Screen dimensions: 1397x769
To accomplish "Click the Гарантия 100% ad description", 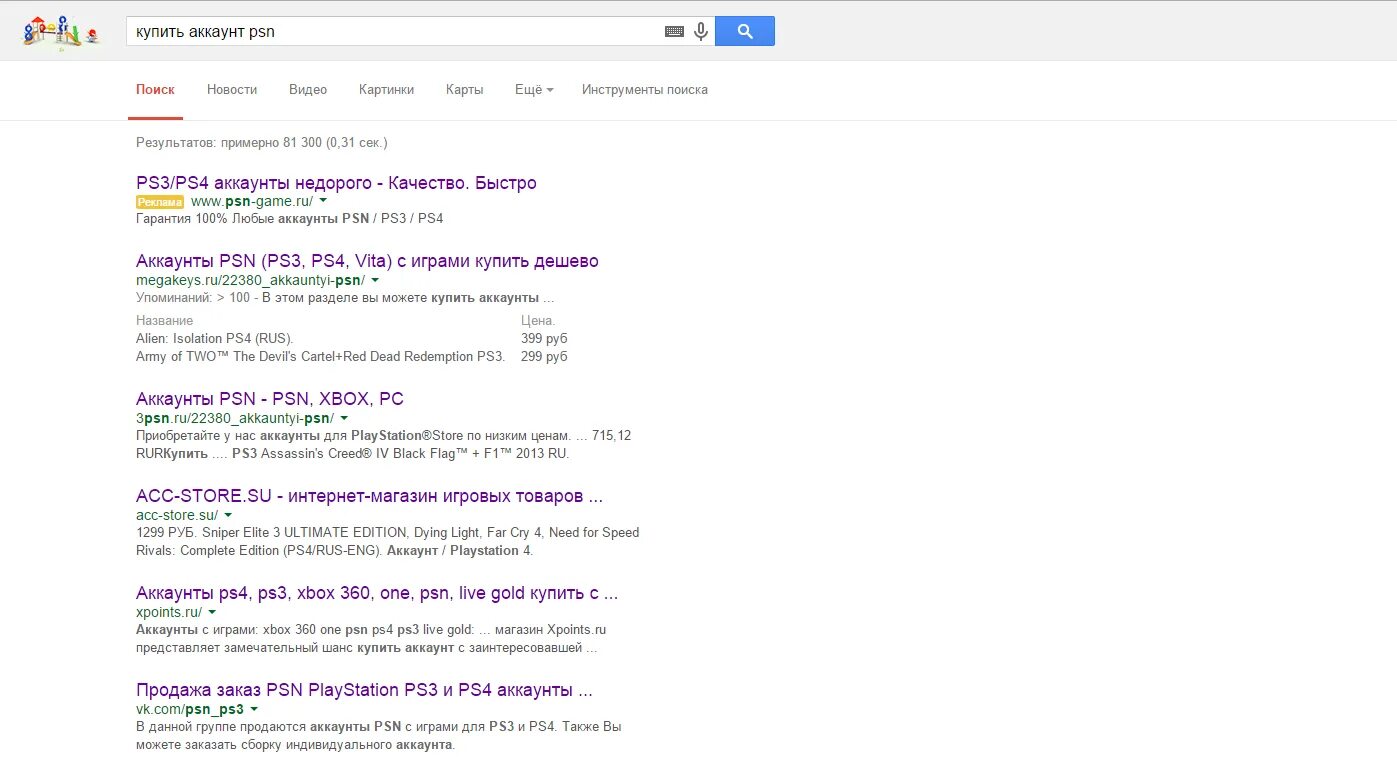I will click(290, 218).
